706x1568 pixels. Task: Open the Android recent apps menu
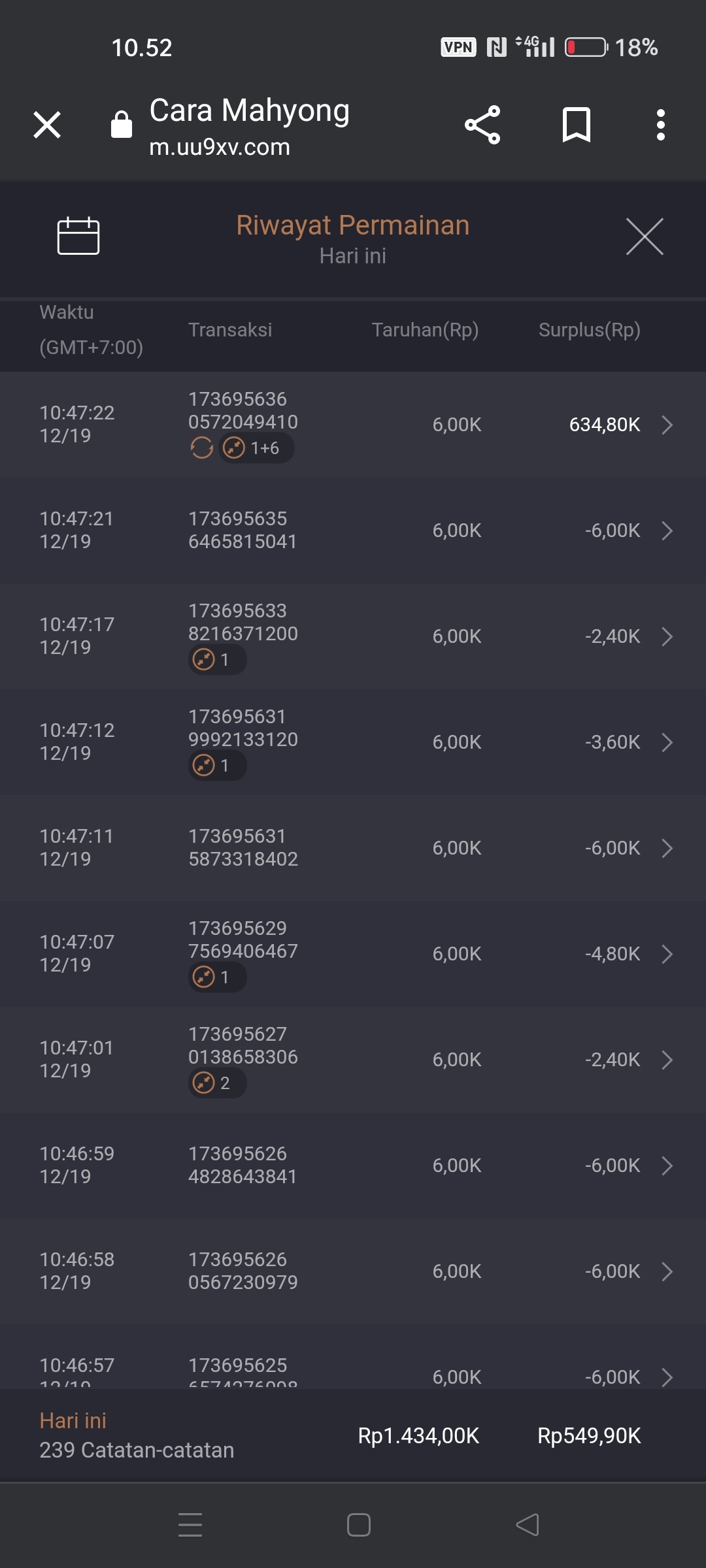point(190,1525)
